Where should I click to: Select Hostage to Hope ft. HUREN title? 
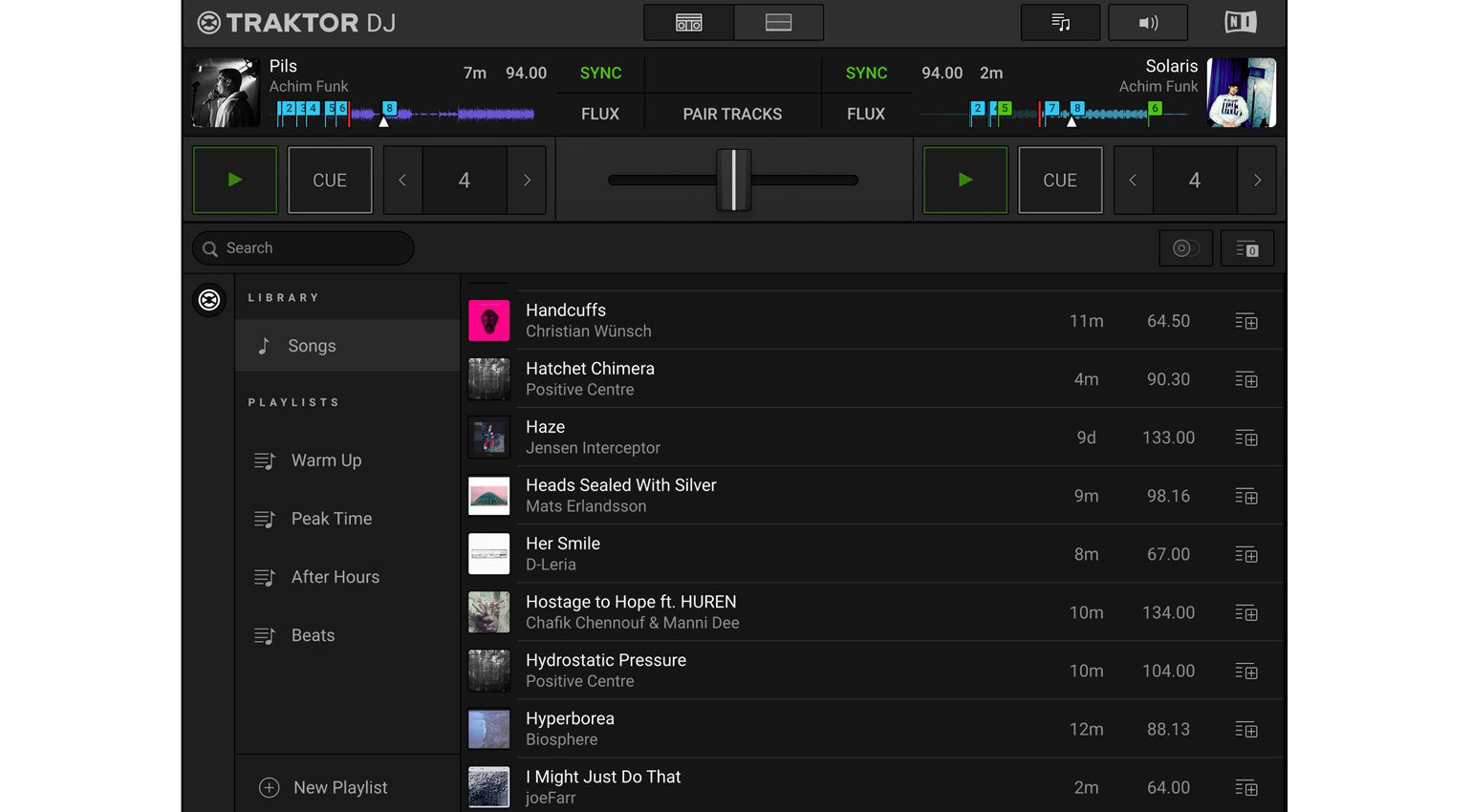click(x=631, y=602)
